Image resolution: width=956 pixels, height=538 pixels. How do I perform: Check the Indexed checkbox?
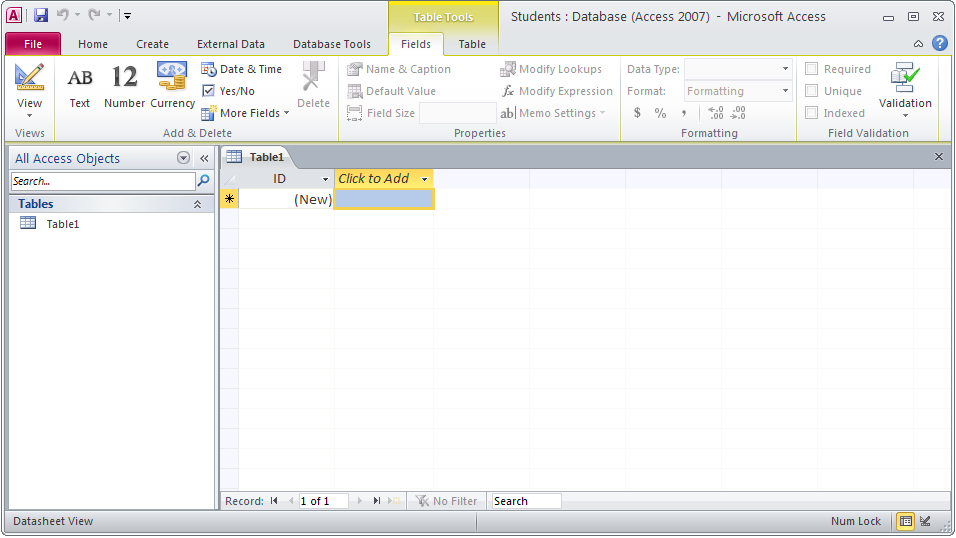click(812, 113)
